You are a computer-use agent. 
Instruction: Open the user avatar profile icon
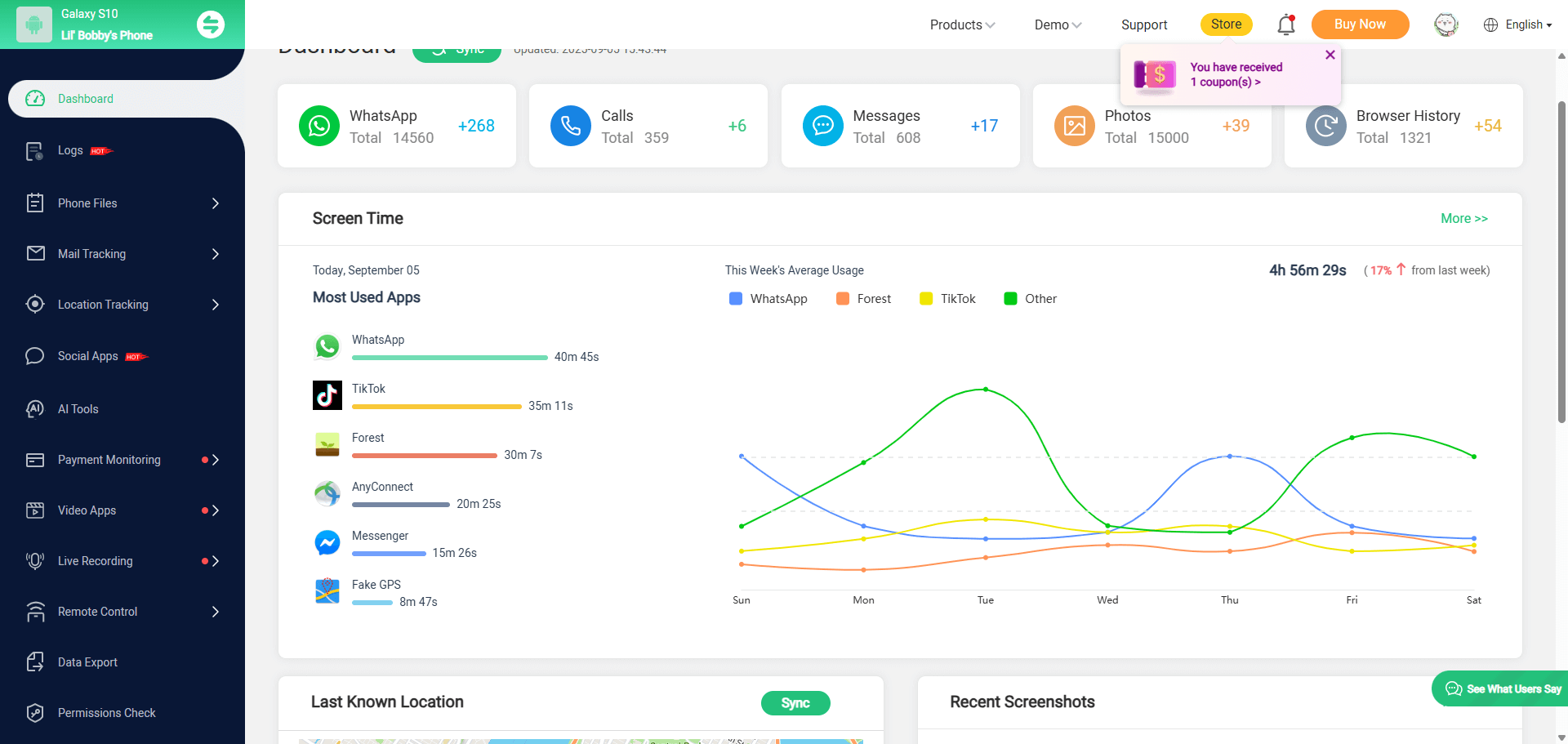click(1446, 25)
